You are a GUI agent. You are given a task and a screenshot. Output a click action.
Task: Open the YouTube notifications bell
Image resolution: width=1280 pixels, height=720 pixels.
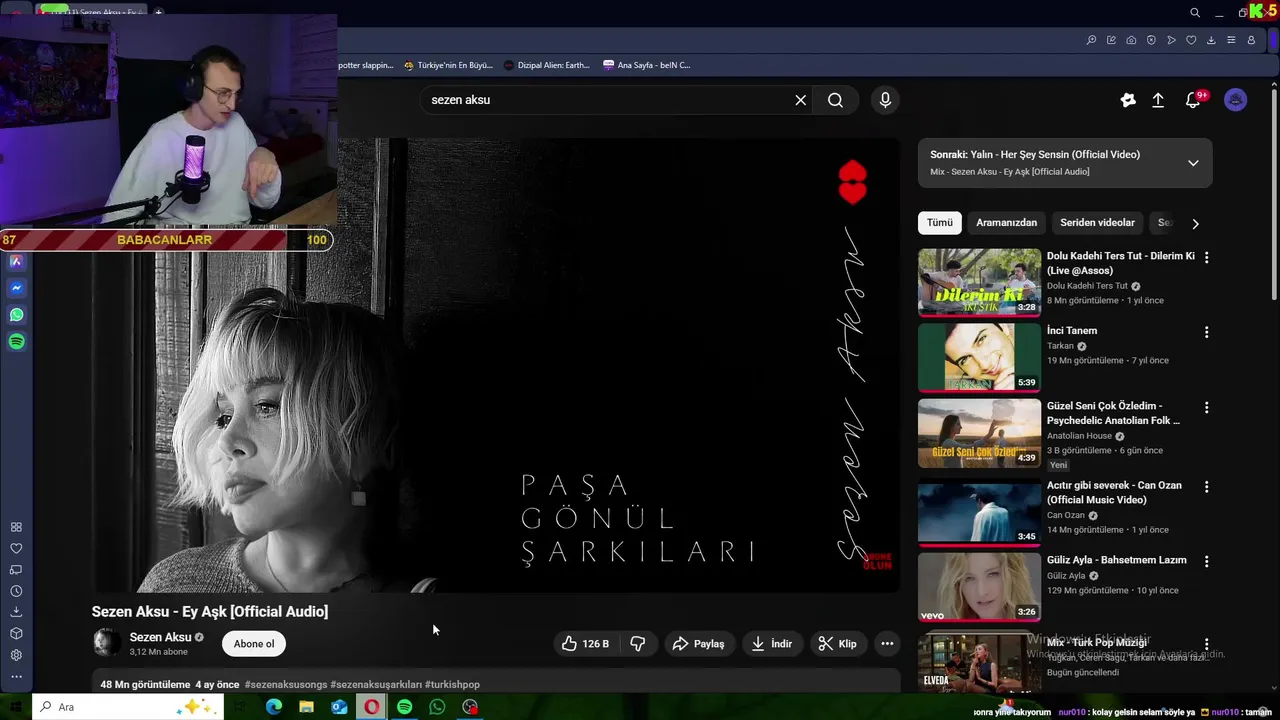(1192, 100)
